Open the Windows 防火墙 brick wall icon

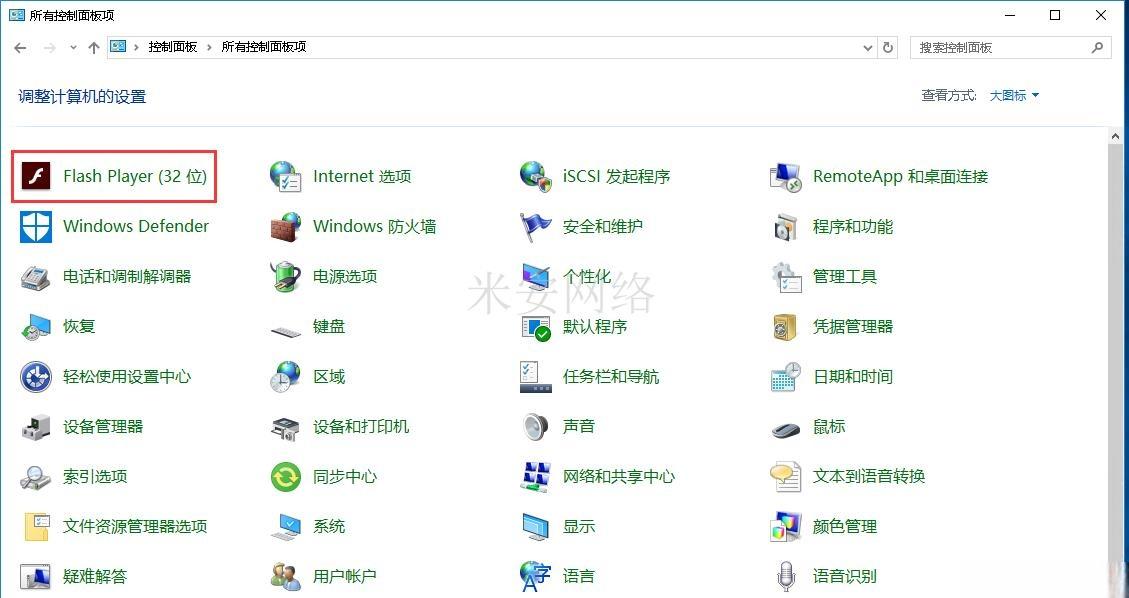tap(286, 227)
